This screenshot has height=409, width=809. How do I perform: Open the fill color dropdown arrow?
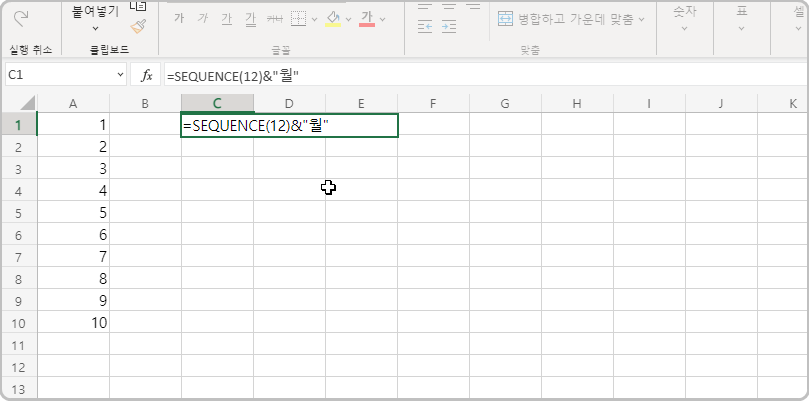pyautogui.click(x=348, y=20)
